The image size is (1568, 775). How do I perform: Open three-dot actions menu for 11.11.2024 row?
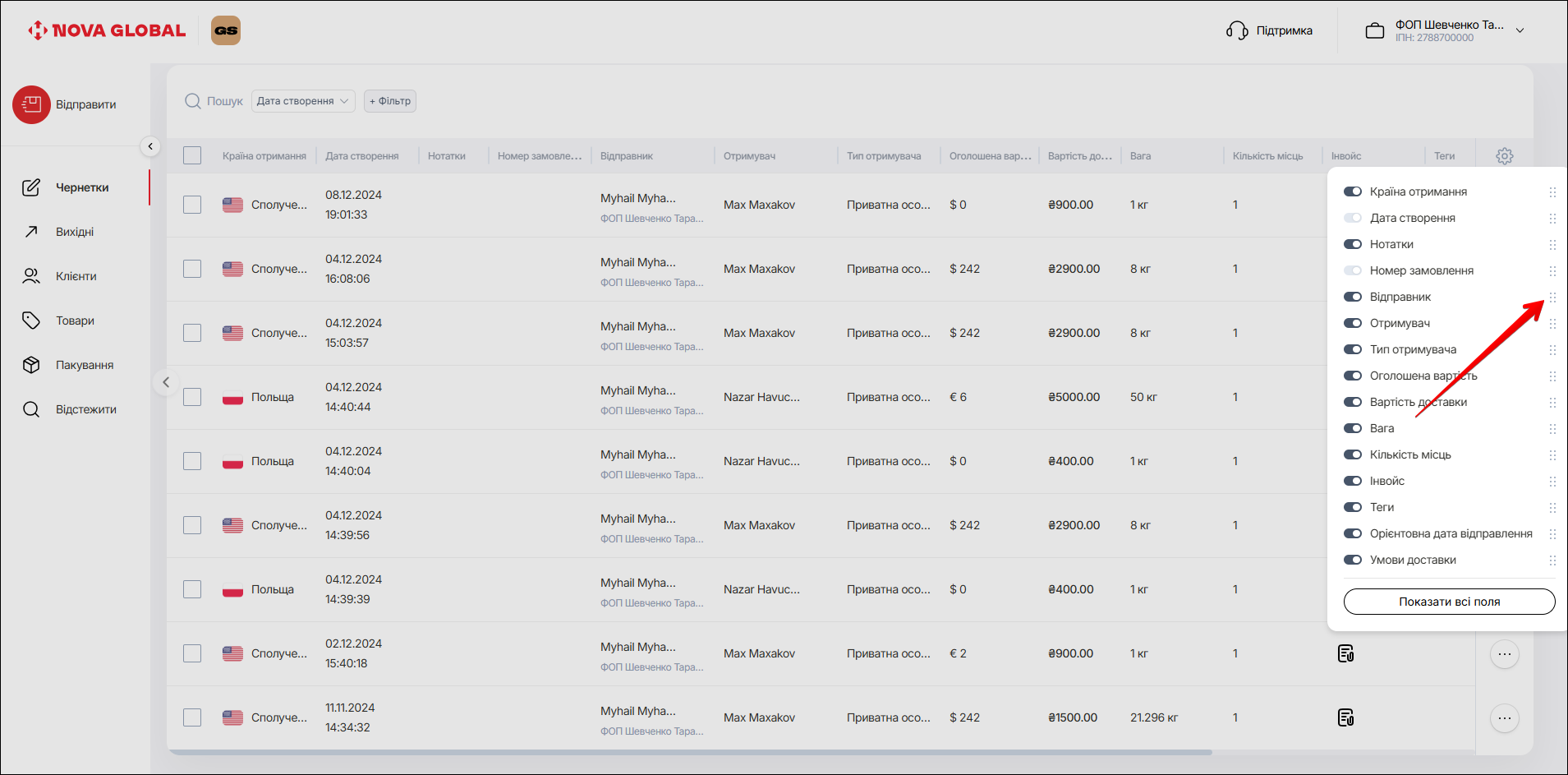pos(1504,717)
